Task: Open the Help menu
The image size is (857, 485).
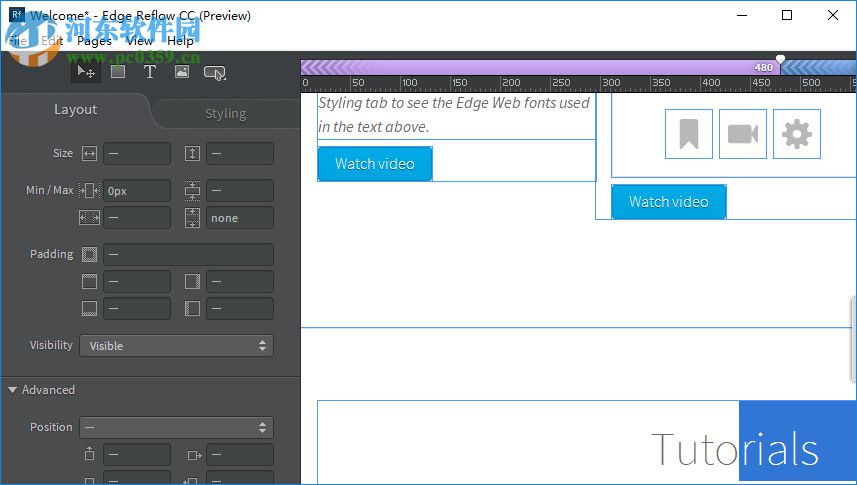Action: point(180,40)
